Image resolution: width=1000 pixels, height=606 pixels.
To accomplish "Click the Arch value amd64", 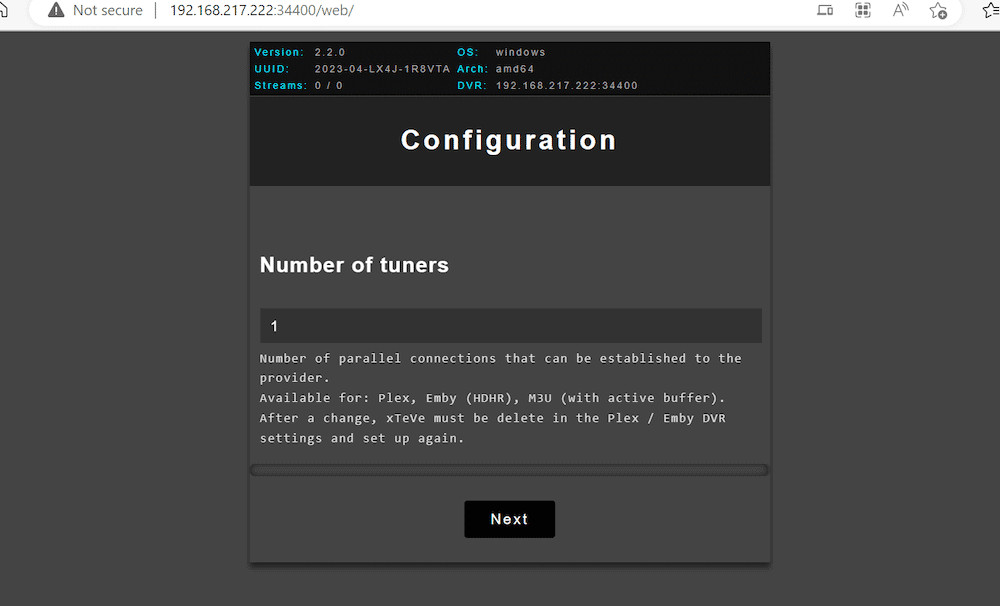I will [x=515, y=69].
